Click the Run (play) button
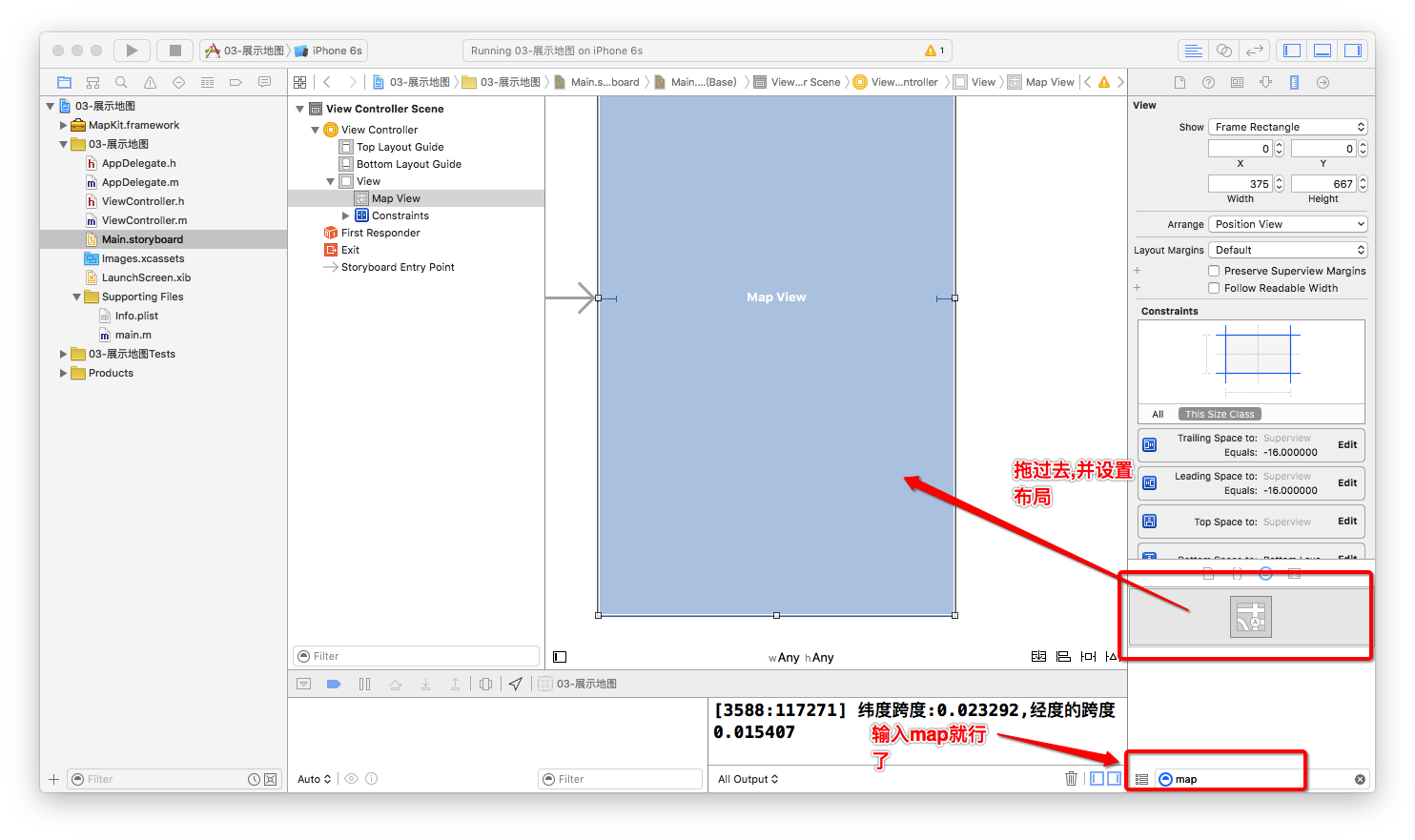This screenshot has height=840, width=1415. pos(132,51)
